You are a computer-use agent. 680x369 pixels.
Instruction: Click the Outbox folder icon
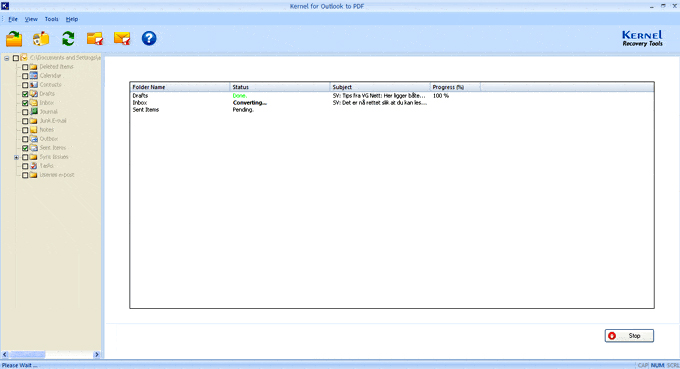33,139
